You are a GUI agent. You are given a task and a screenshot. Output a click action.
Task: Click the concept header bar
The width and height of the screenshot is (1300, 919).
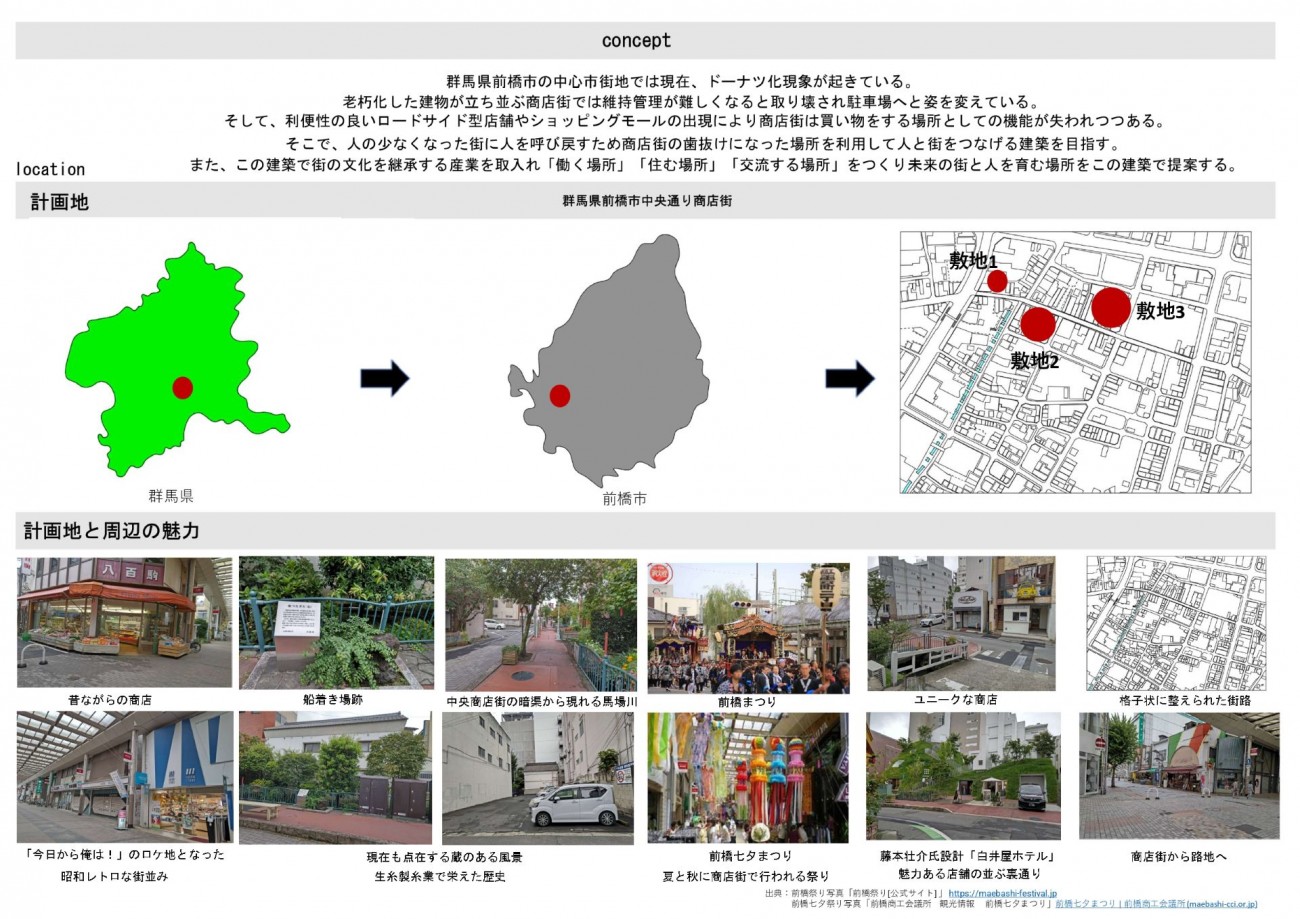(645, 41)
